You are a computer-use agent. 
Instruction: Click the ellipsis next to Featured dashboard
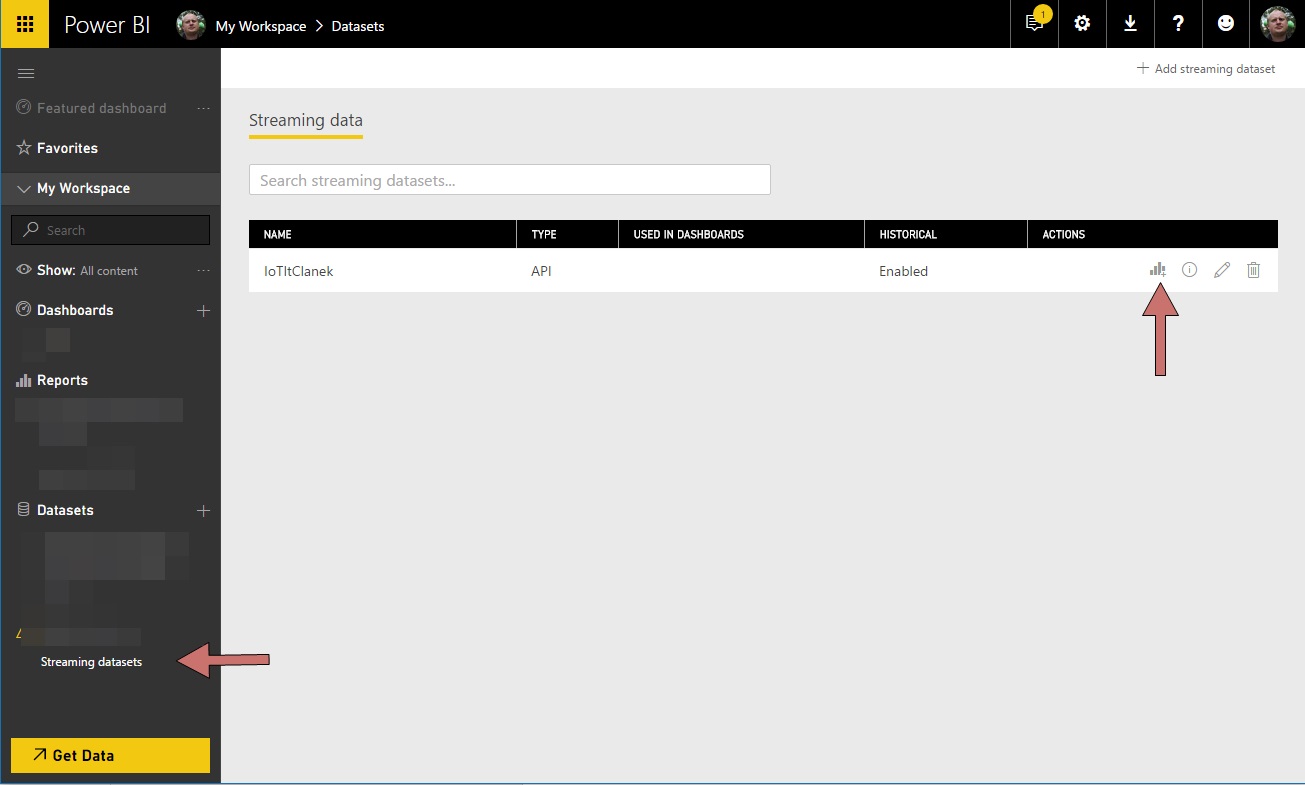click(x=203, y=108)
